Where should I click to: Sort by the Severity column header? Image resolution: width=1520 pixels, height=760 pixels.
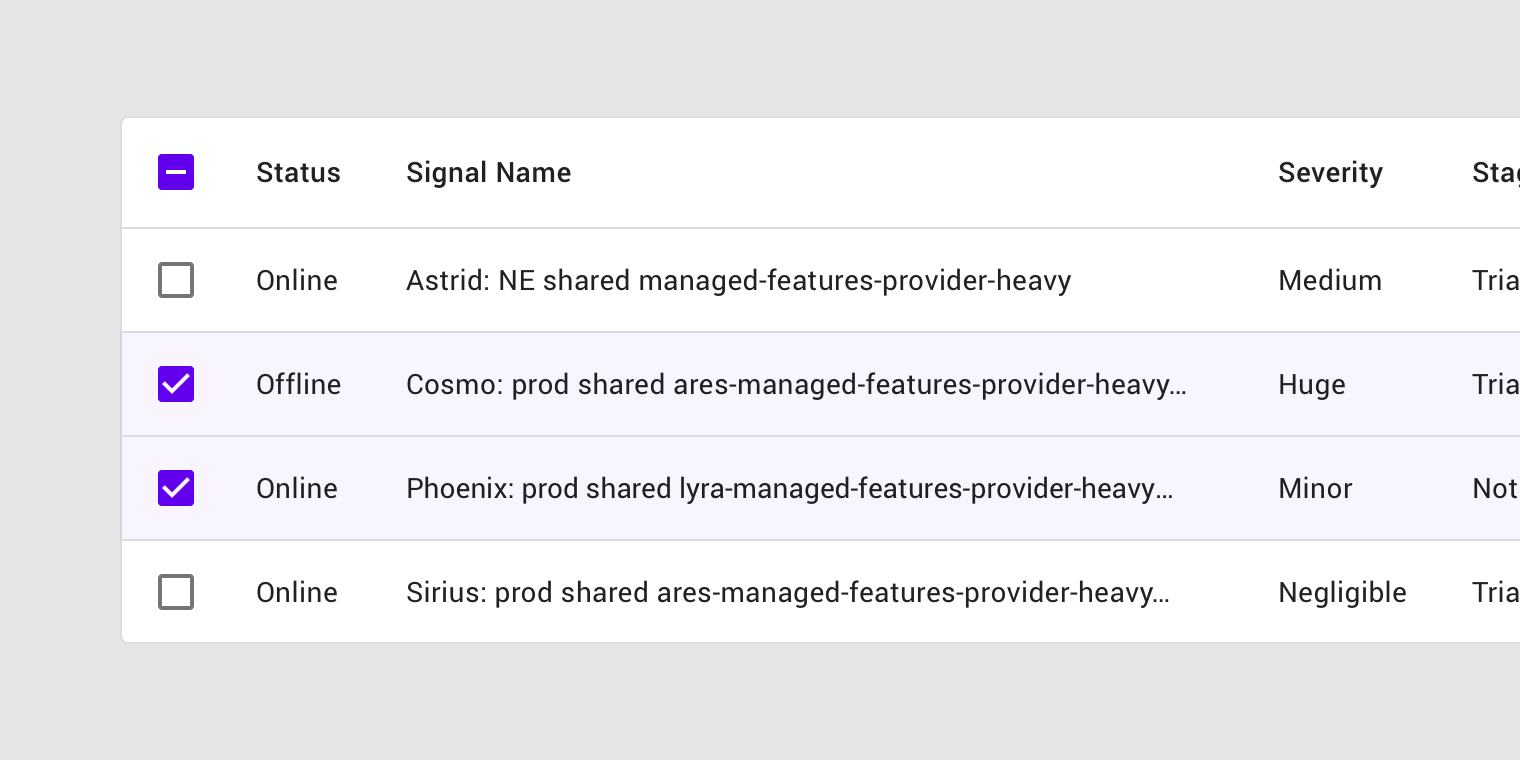tap(1330, 173)
